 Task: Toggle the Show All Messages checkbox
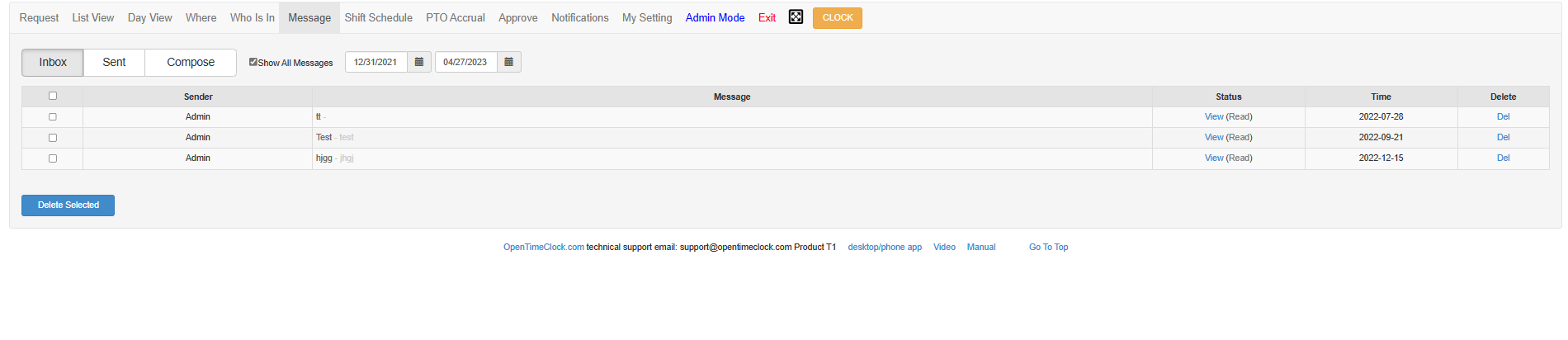tap(253, 62)
